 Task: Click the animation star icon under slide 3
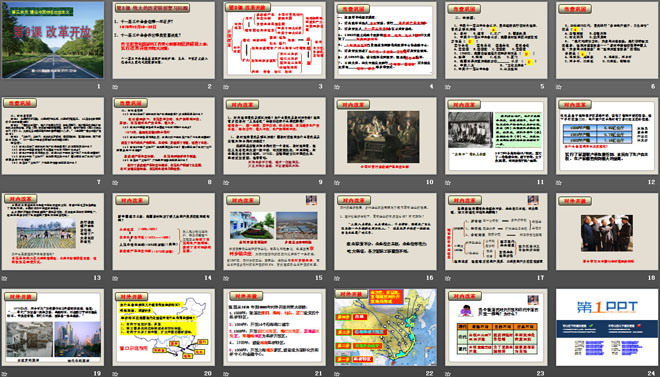click(226, 87)
